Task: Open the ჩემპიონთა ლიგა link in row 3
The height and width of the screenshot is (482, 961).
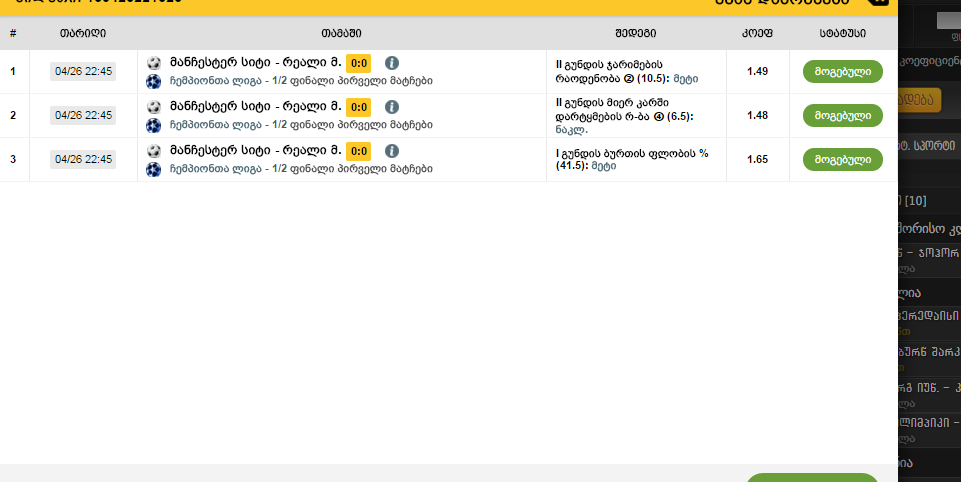Action: [216, 169]
